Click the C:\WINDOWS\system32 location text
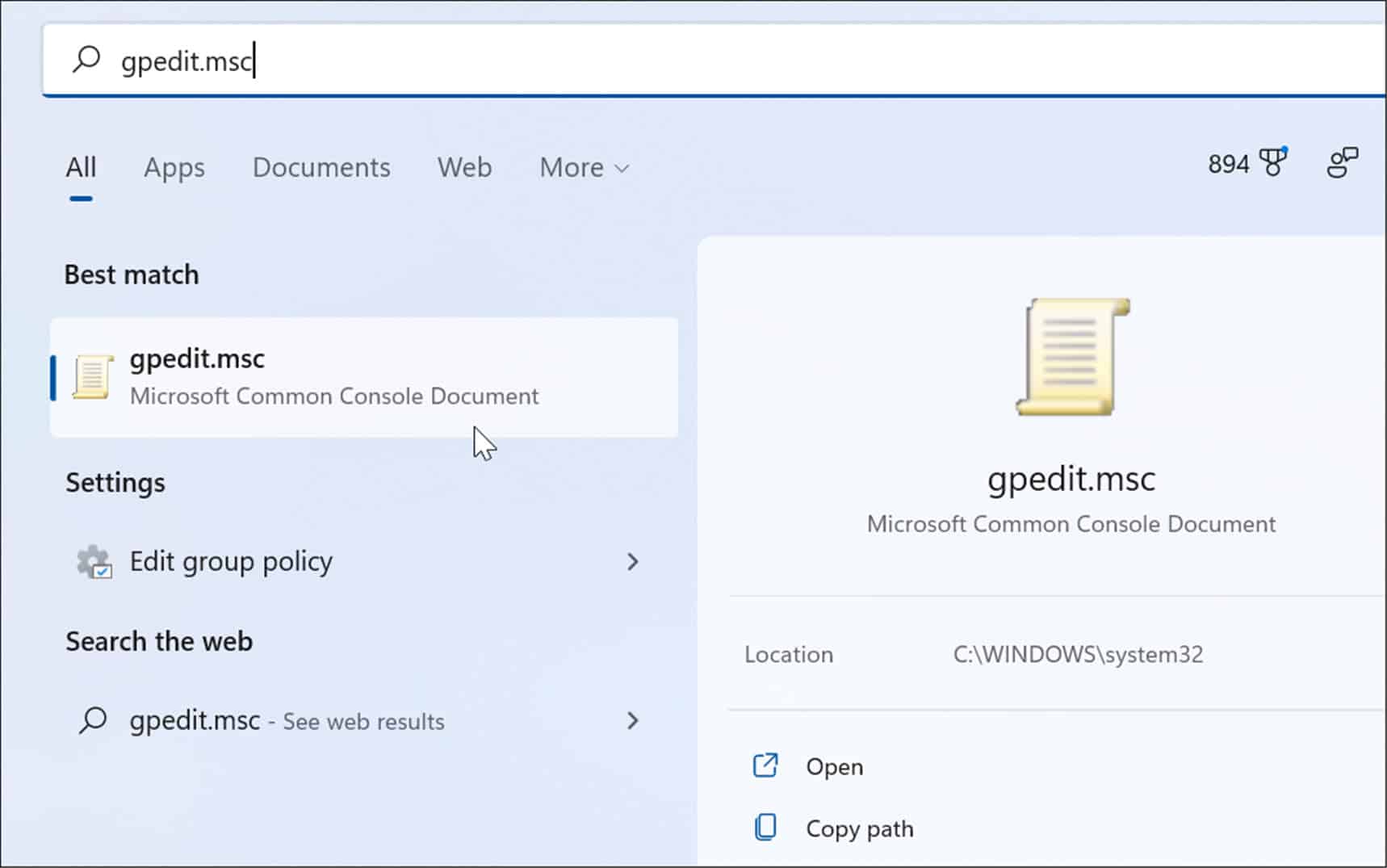This screenshot has height=868, width=1387. coord(1078,654)
